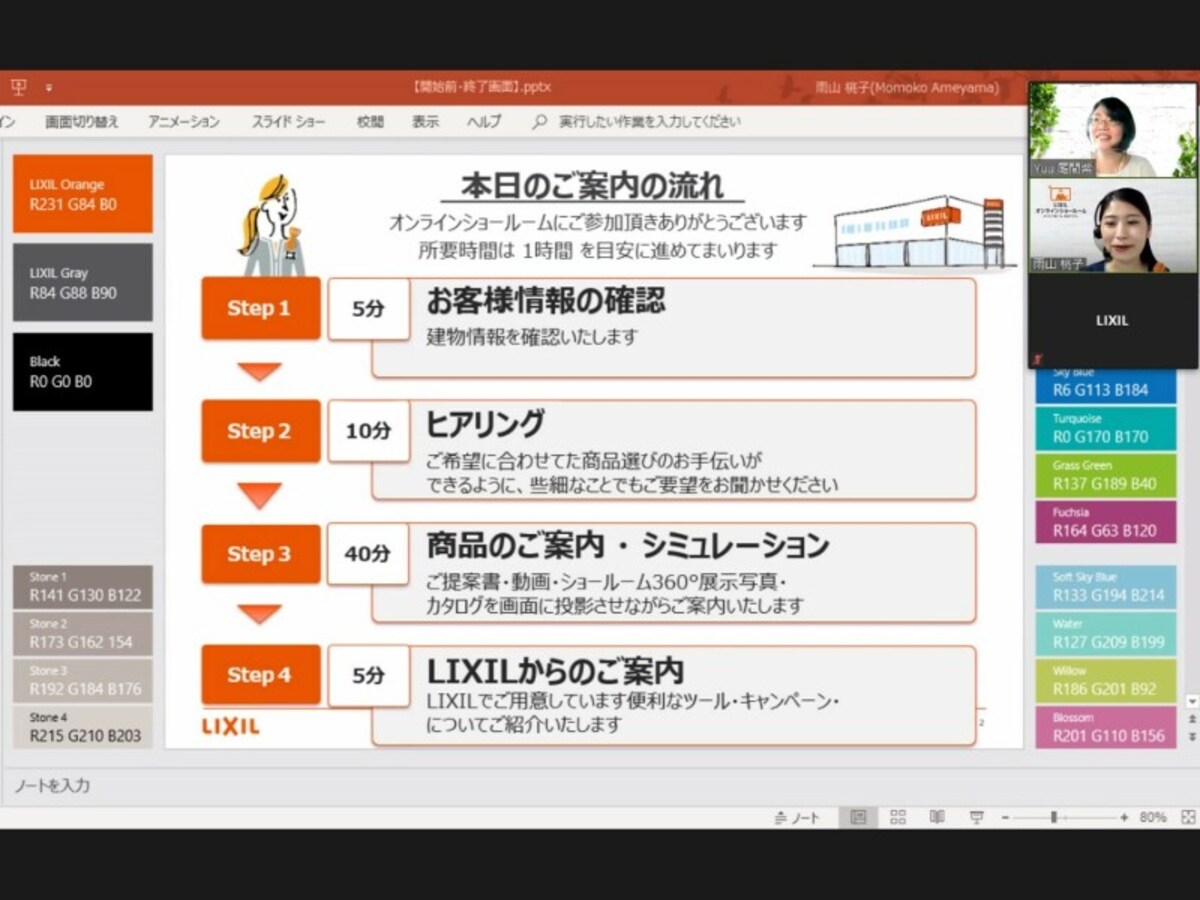Open the アニメーション ribbon tab
This screenshot has height=900, width=1200.
pyautogui.click(x=184, y=122)
